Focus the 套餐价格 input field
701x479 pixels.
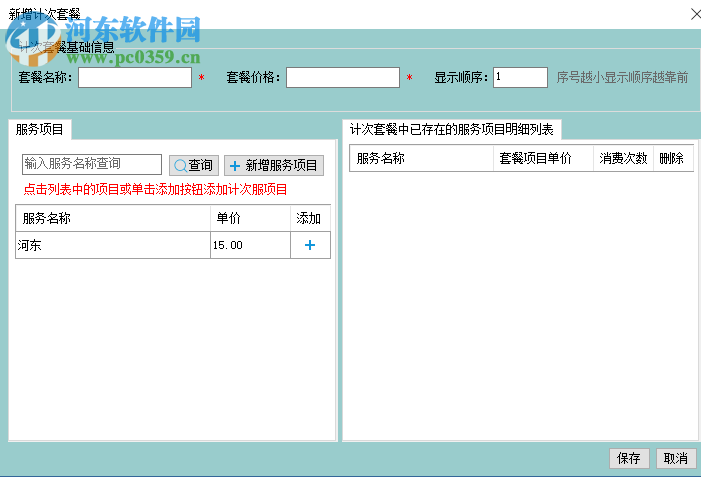[x=343, y=77]
